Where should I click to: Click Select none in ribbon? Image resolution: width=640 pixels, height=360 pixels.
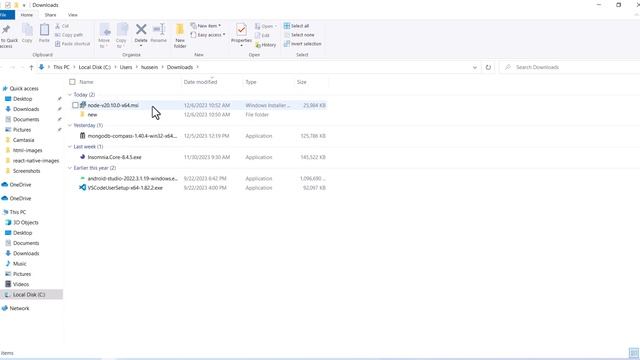pos(299,35)
